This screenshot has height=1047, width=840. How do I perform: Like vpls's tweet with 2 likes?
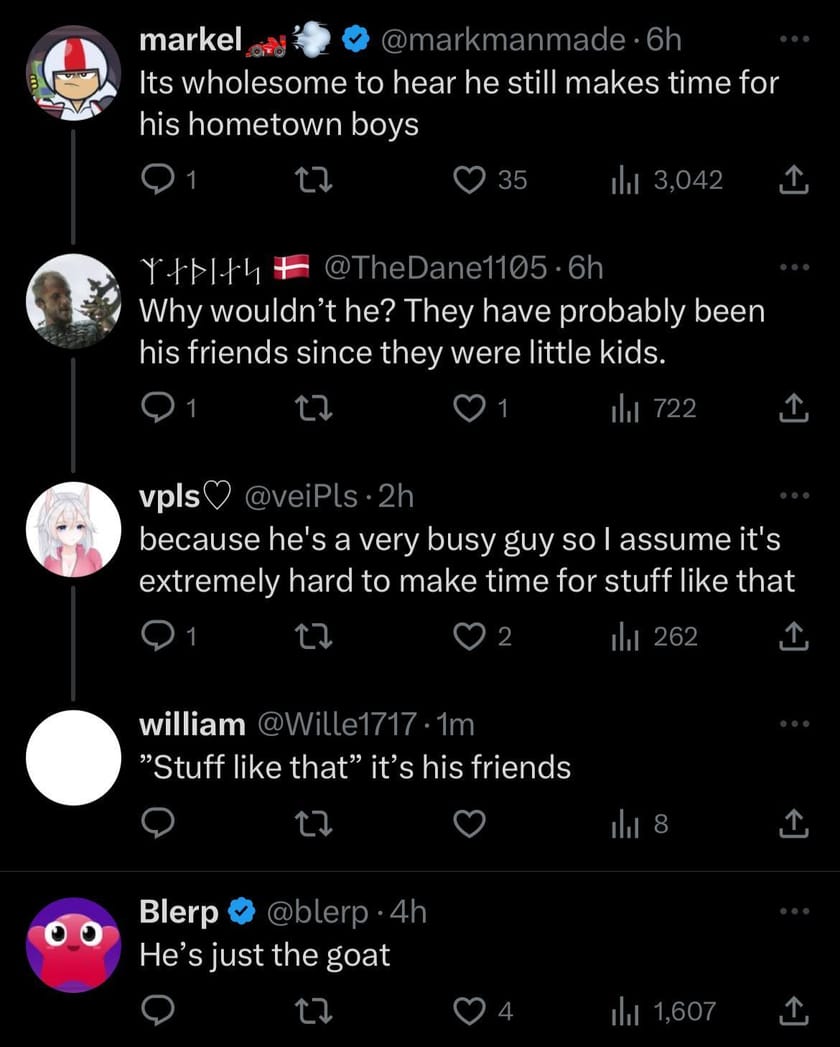point(470,637)
